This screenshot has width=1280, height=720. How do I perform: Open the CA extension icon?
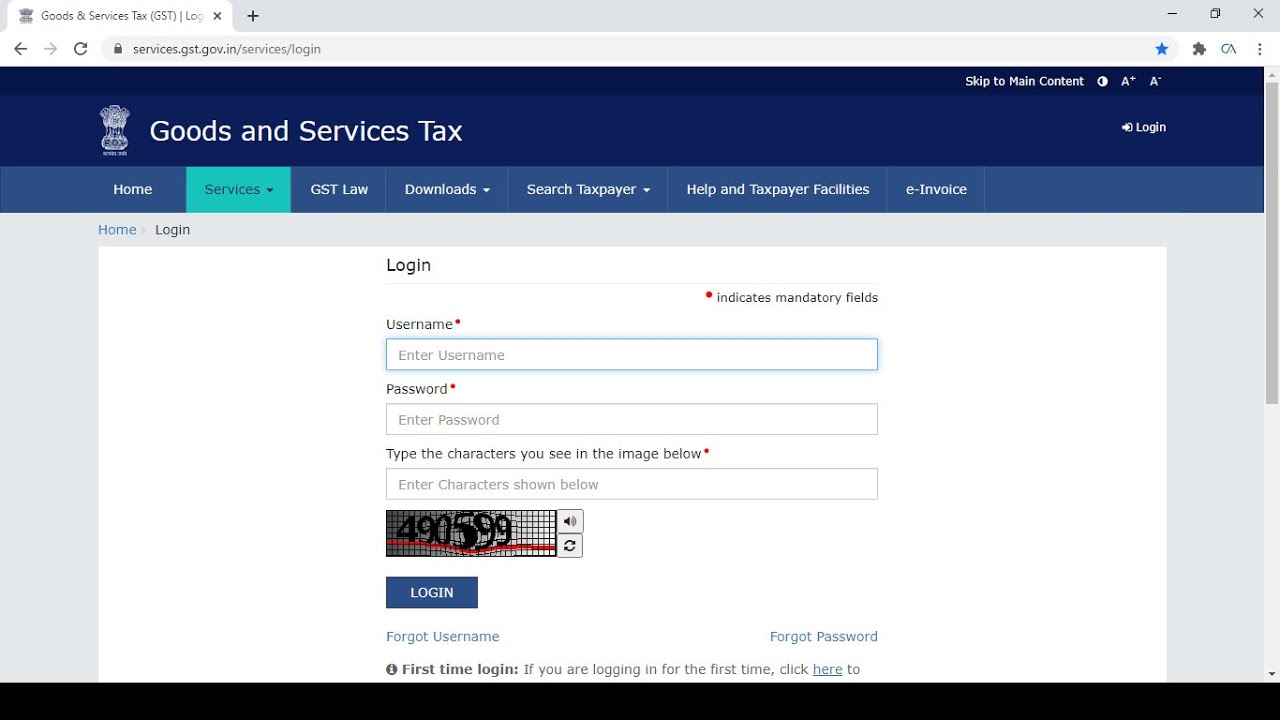click(x=1229, y=49)
